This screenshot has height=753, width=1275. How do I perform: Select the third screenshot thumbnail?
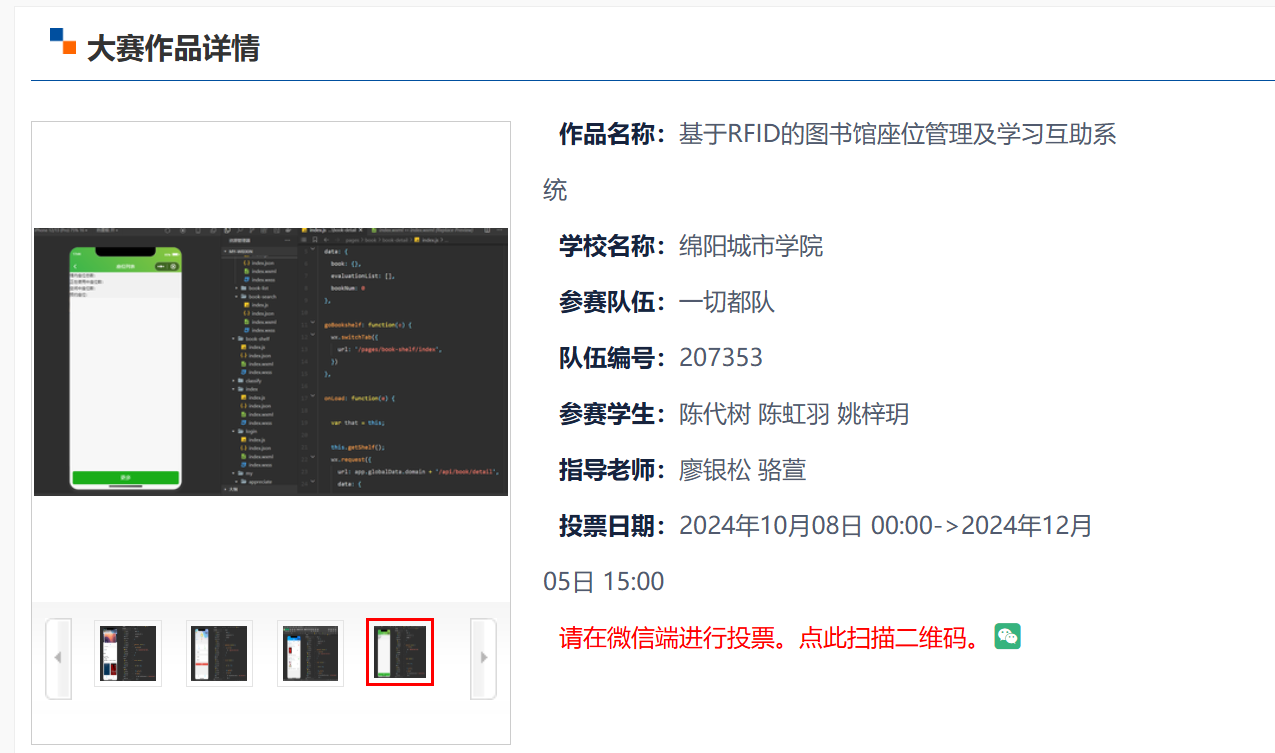[x=310, y=654]
